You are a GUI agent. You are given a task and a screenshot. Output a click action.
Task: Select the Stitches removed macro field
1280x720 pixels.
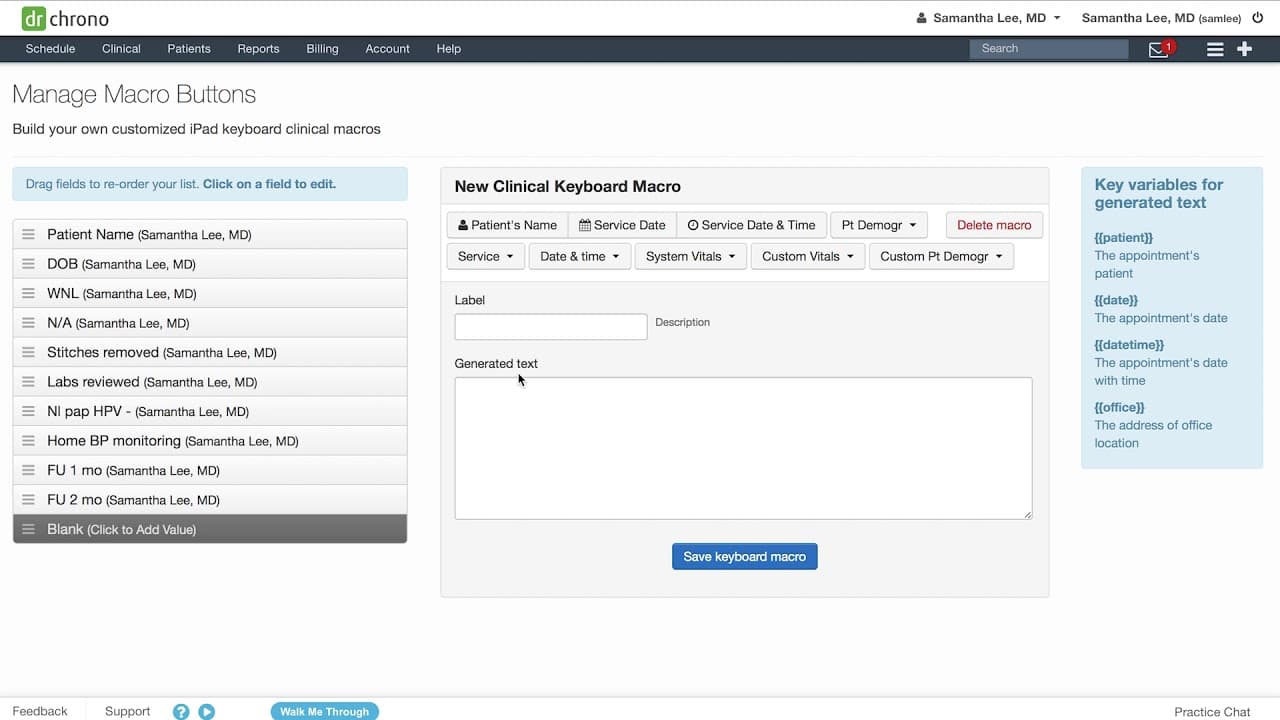210,353
